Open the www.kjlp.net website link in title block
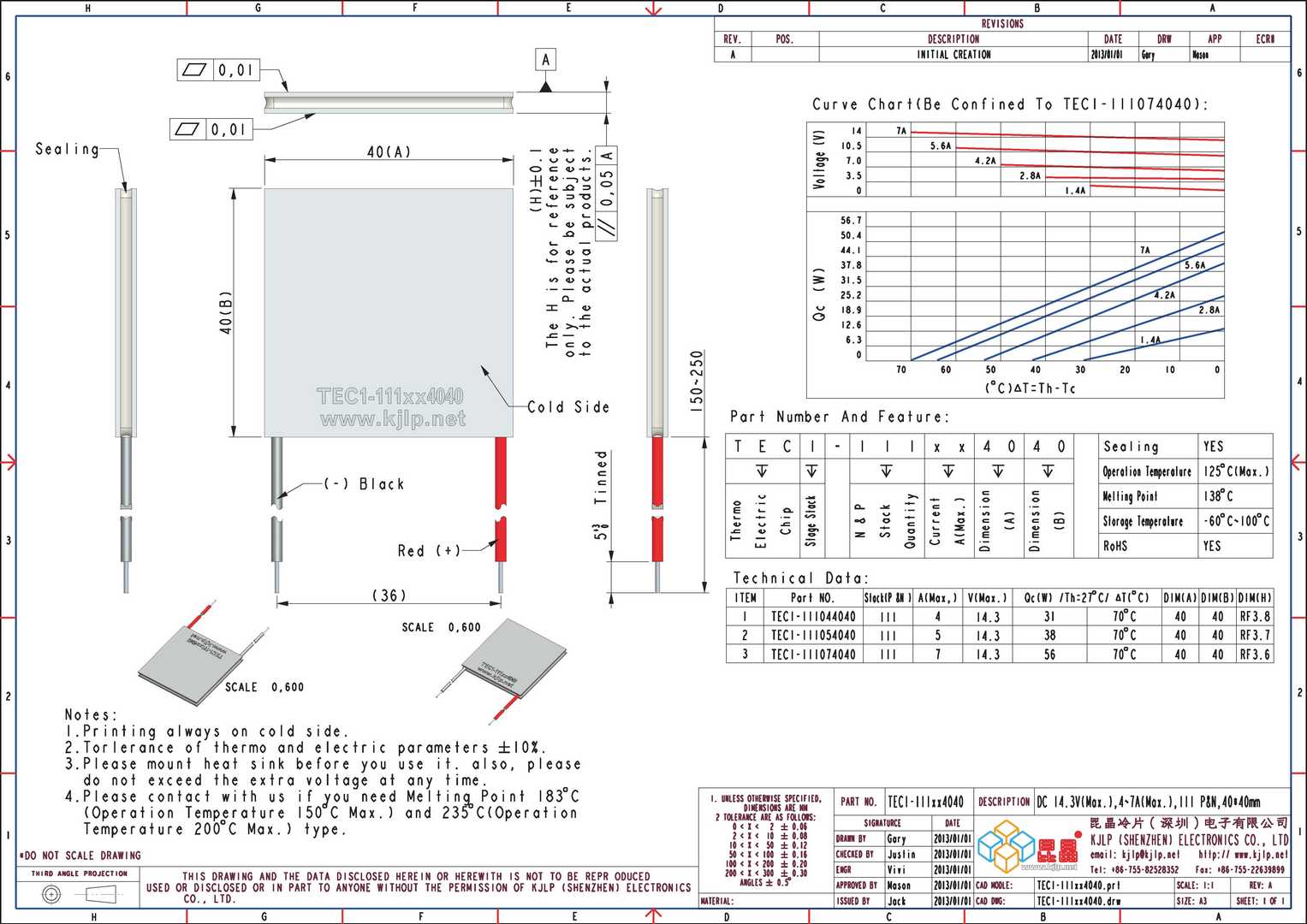1307x924 pixels. click(1243, 855)
